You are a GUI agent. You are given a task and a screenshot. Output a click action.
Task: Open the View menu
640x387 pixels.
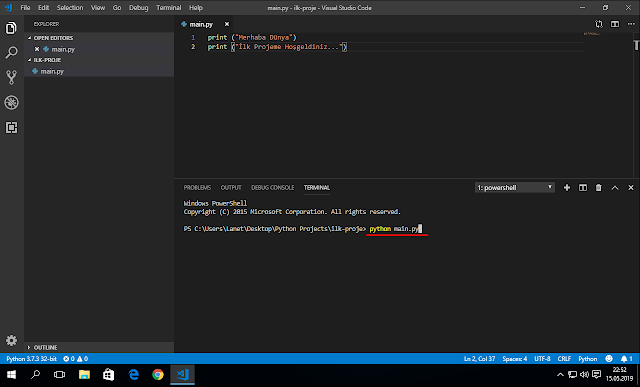coord(98,7)
